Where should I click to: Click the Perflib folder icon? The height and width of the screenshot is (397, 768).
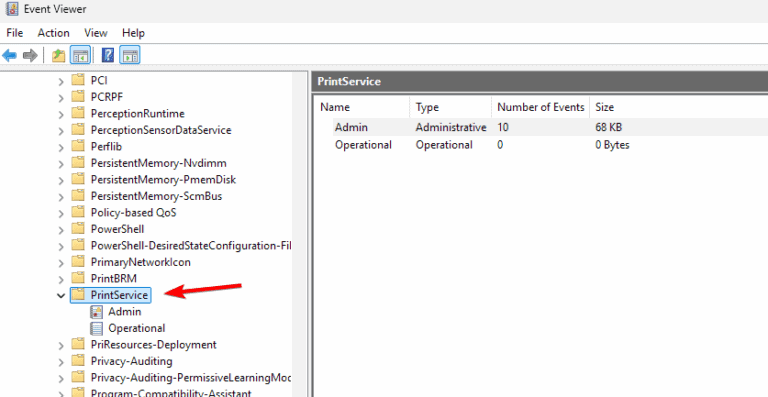click(78, 146)
